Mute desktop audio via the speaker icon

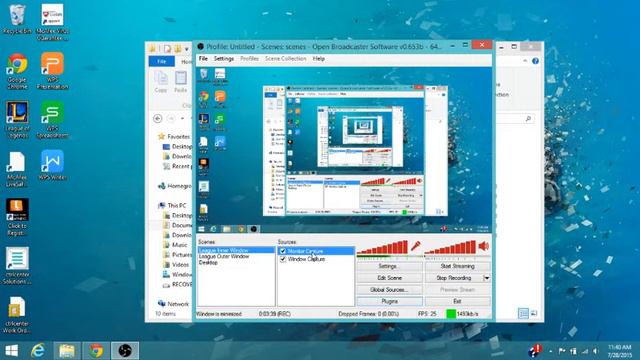484,246
